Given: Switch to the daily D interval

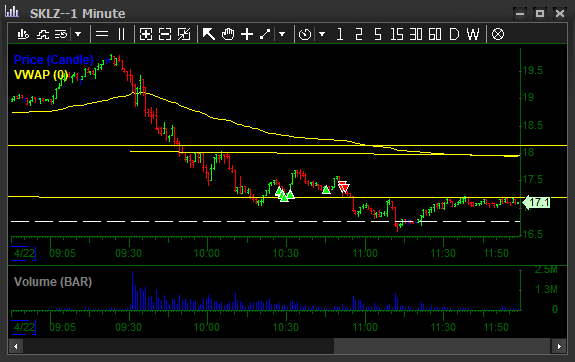Looking at the screenshot, I should [x=454, y=34].
